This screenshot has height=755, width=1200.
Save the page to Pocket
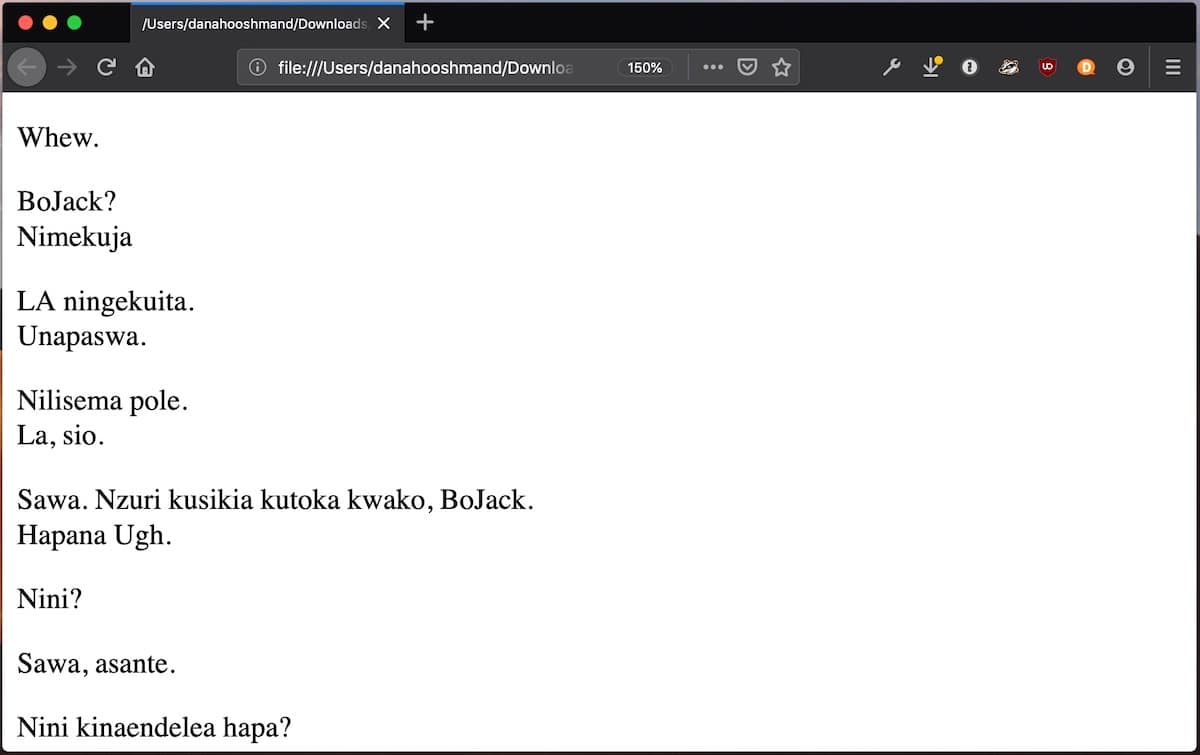(x=747, y=67)
